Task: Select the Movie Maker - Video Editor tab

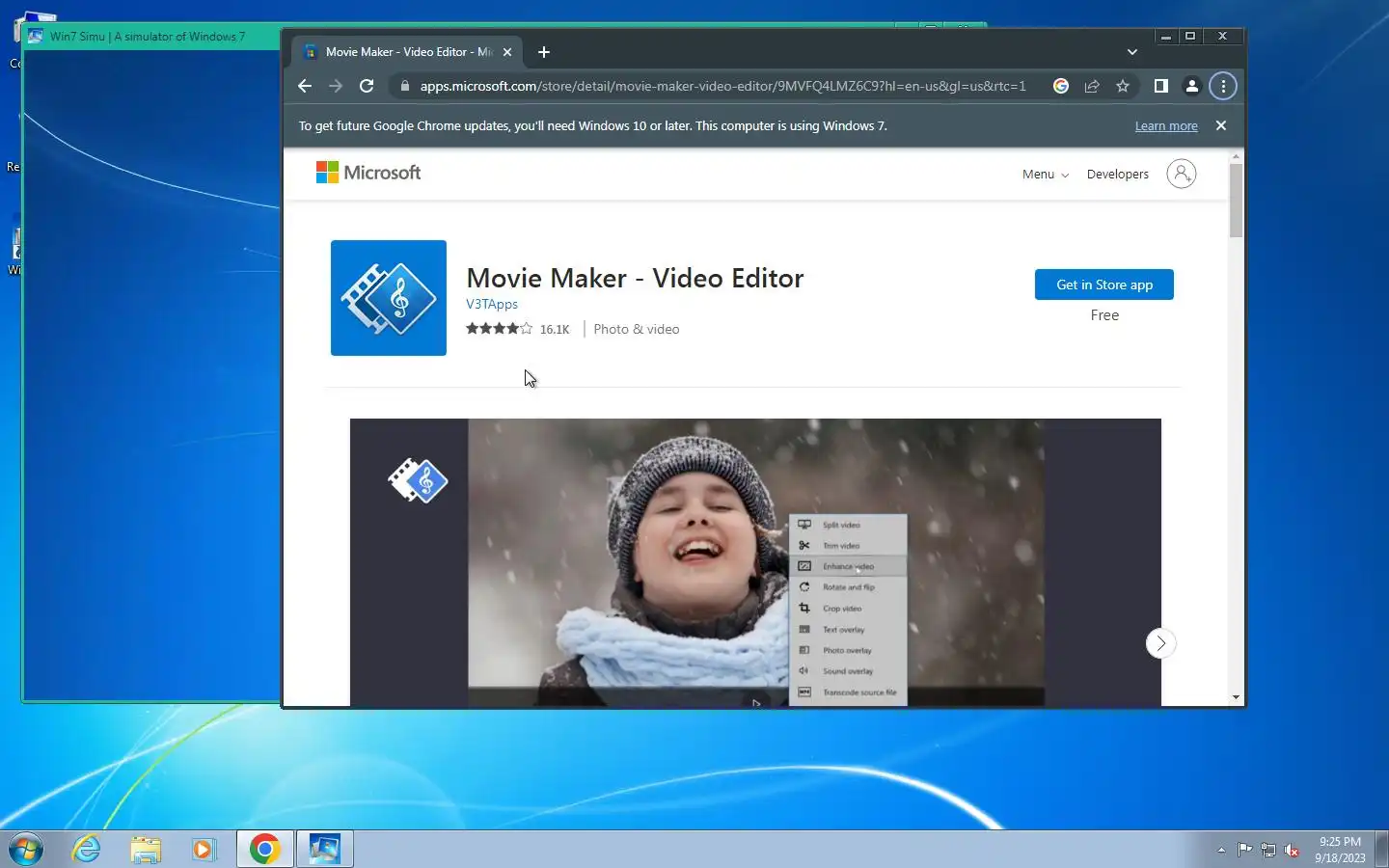Action: point(408,52)
